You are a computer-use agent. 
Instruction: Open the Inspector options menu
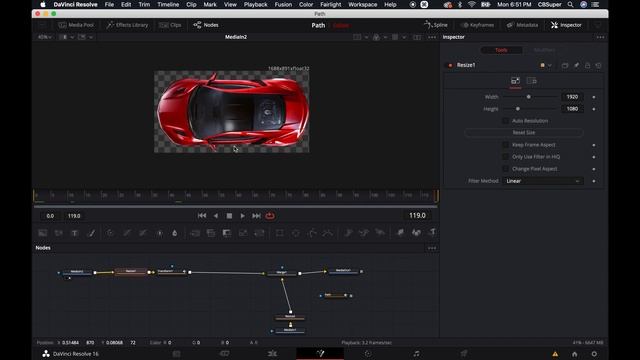[600, 37]
